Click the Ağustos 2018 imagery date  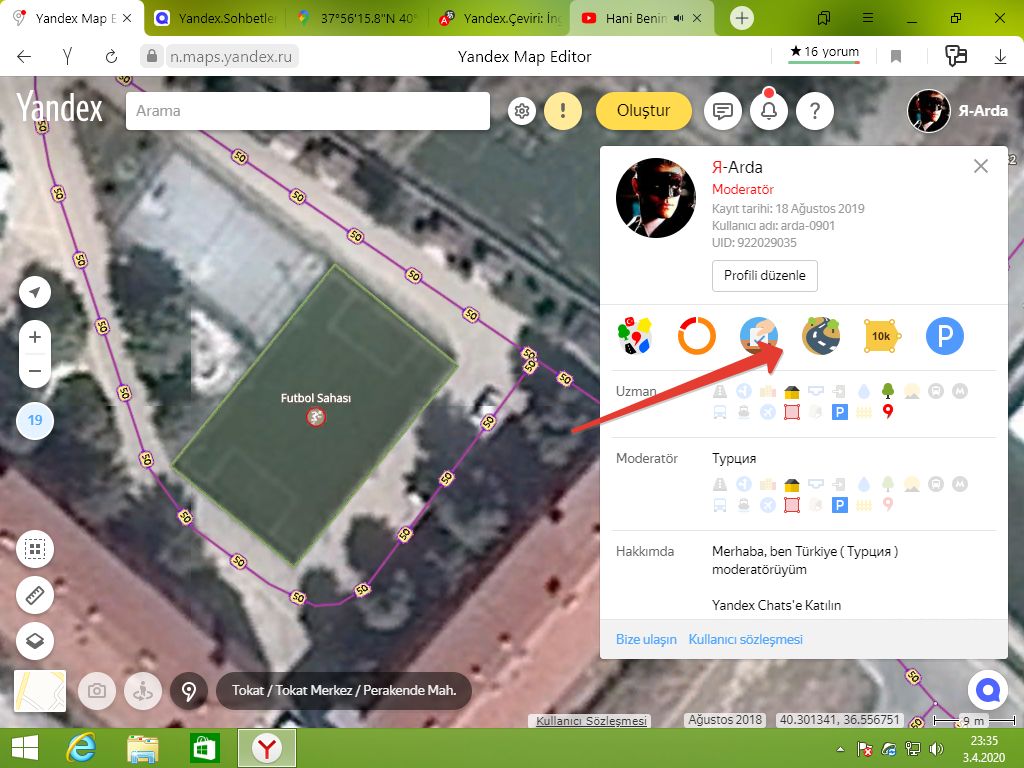(725, 720)
